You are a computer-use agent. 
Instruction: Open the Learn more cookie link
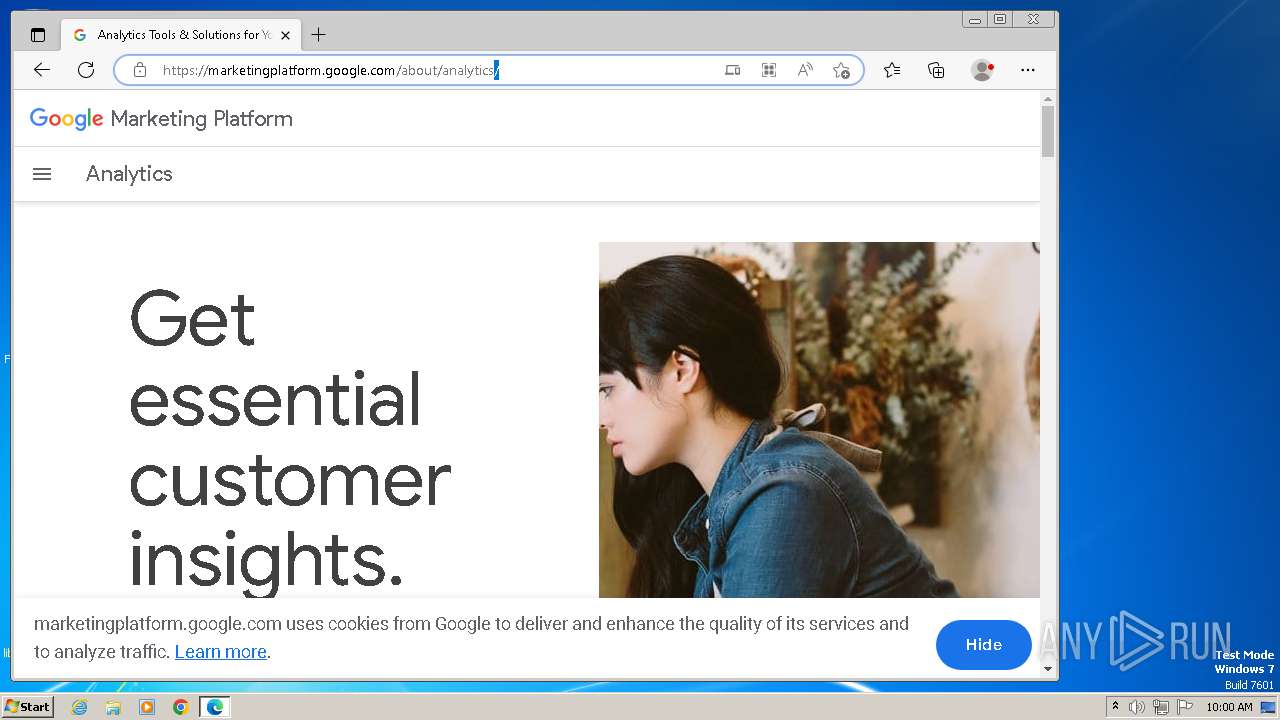(x=221, y=652)
